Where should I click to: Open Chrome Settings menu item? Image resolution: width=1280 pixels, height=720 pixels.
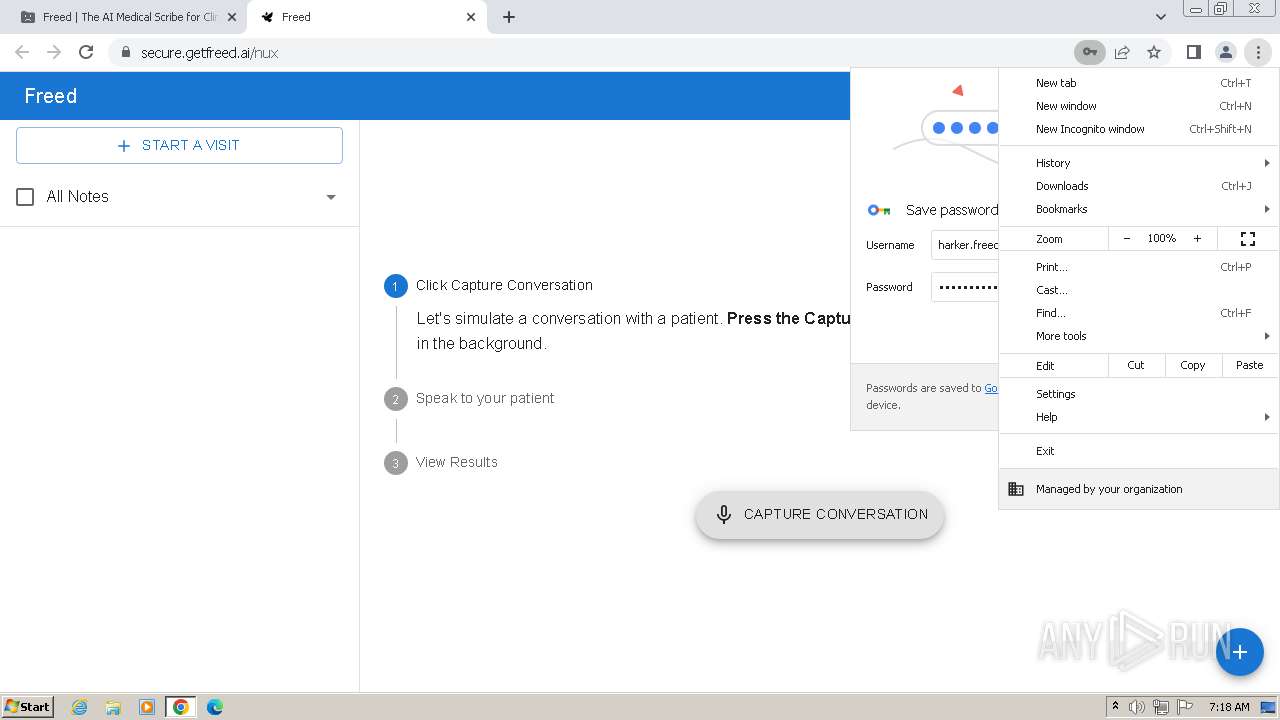click(1139, 394)
